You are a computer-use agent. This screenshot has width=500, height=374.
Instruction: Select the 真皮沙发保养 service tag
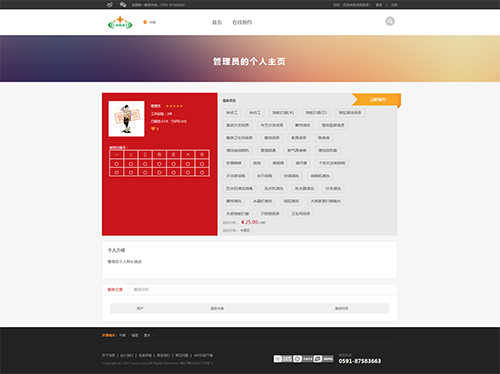[237, 125]
